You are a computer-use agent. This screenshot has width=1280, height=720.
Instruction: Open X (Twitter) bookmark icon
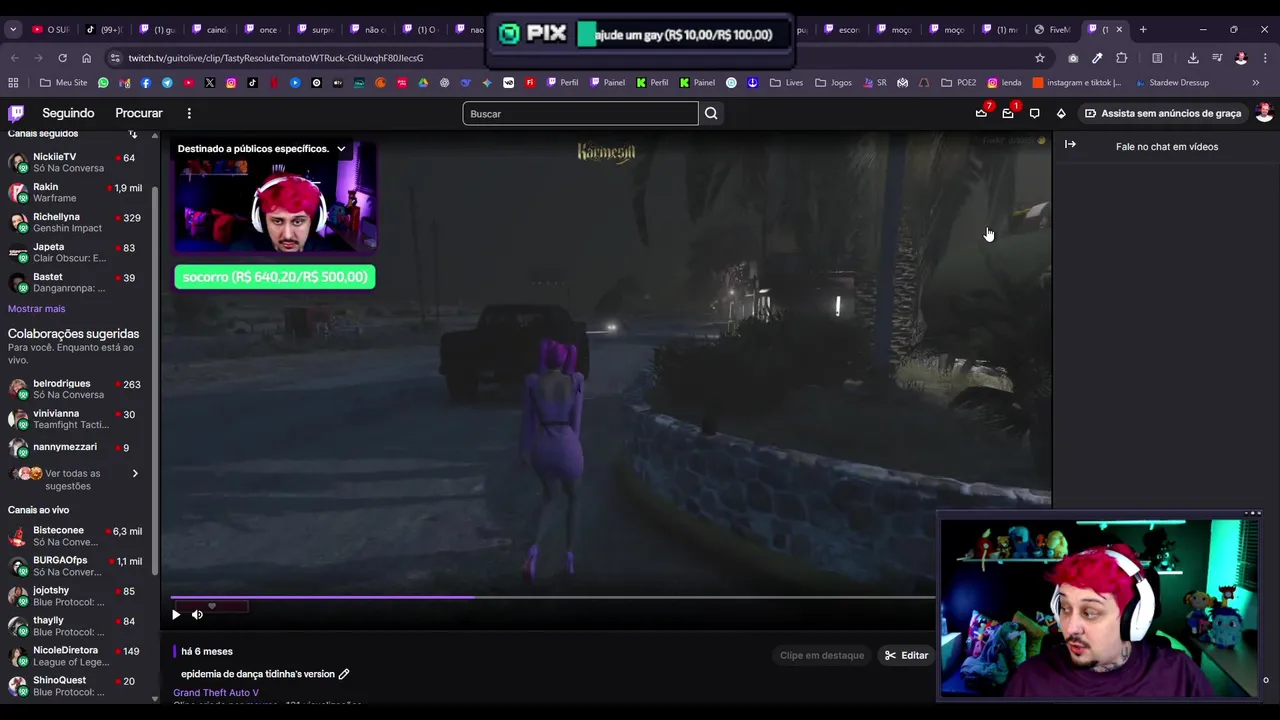coord(210,83)
